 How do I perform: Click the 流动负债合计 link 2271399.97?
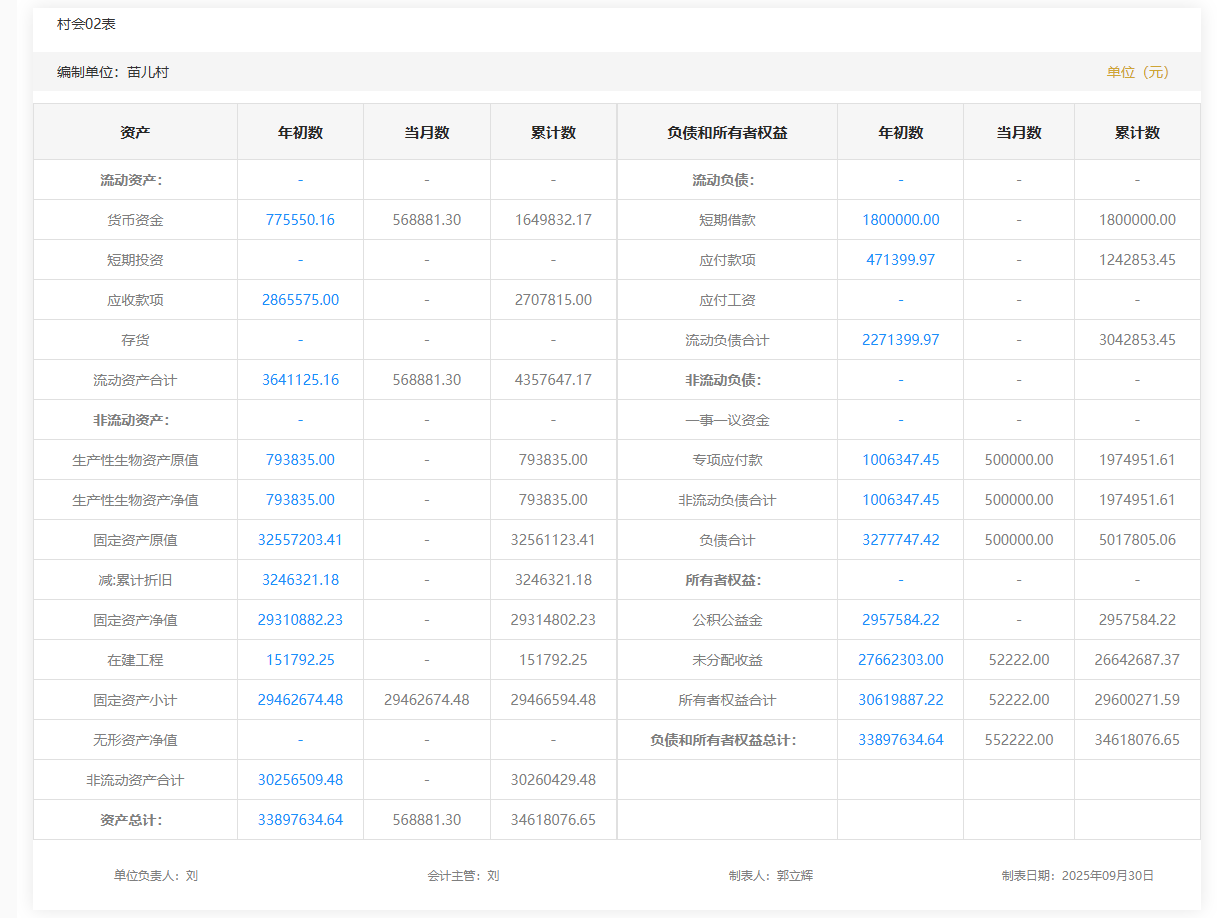[x=900, y=340]
